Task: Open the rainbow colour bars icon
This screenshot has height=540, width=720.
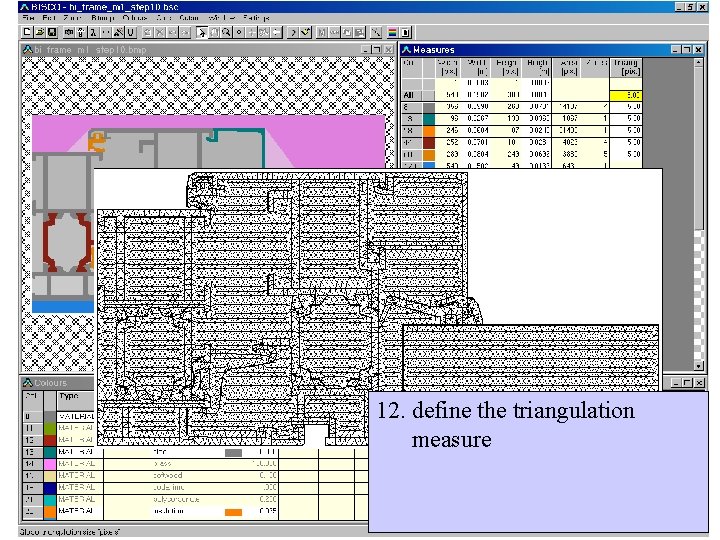Action: 393,32
